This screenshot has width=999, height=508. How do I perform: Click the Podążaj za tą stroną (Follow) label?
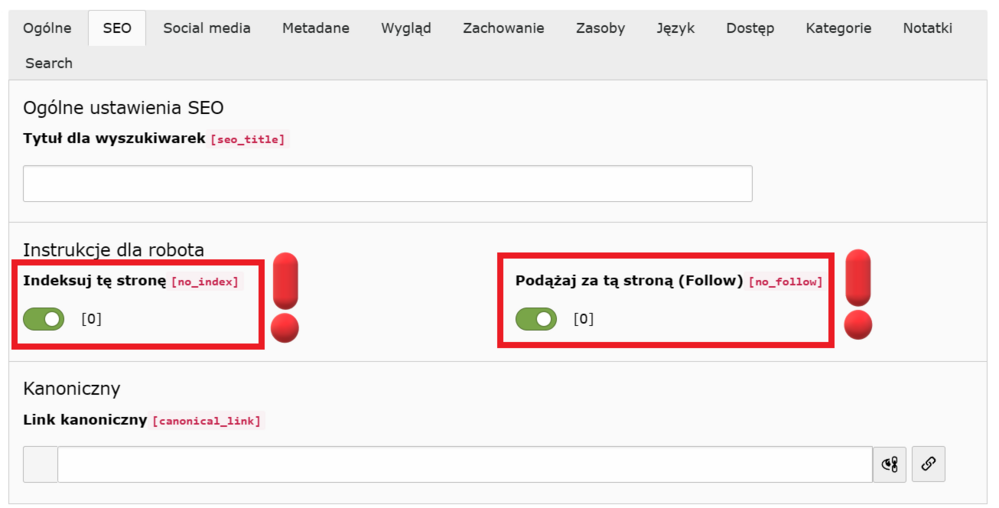[629, 281]
